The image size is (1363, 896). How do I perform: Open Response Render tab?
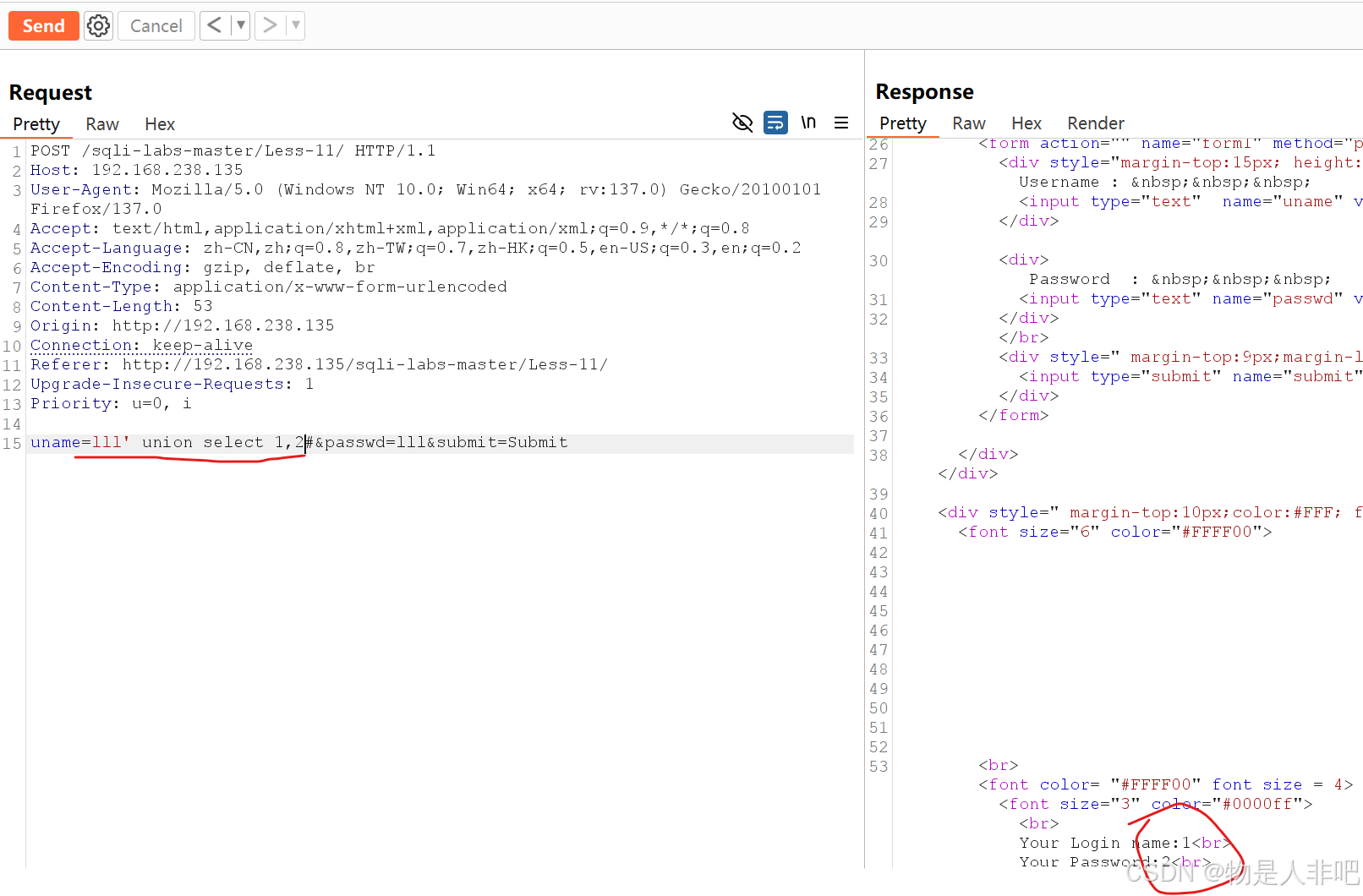pos(1096,123)
